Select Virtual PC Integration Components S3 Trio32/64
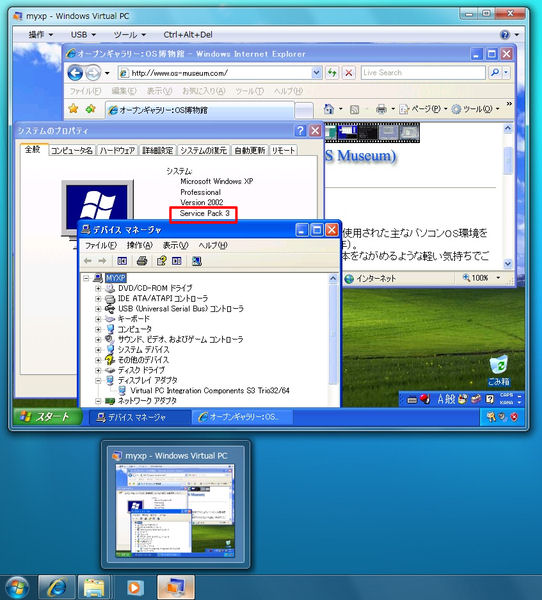Image resolution: width=542 pixels, height=600 pixels. pyautogui.click(x=209, y=391)
